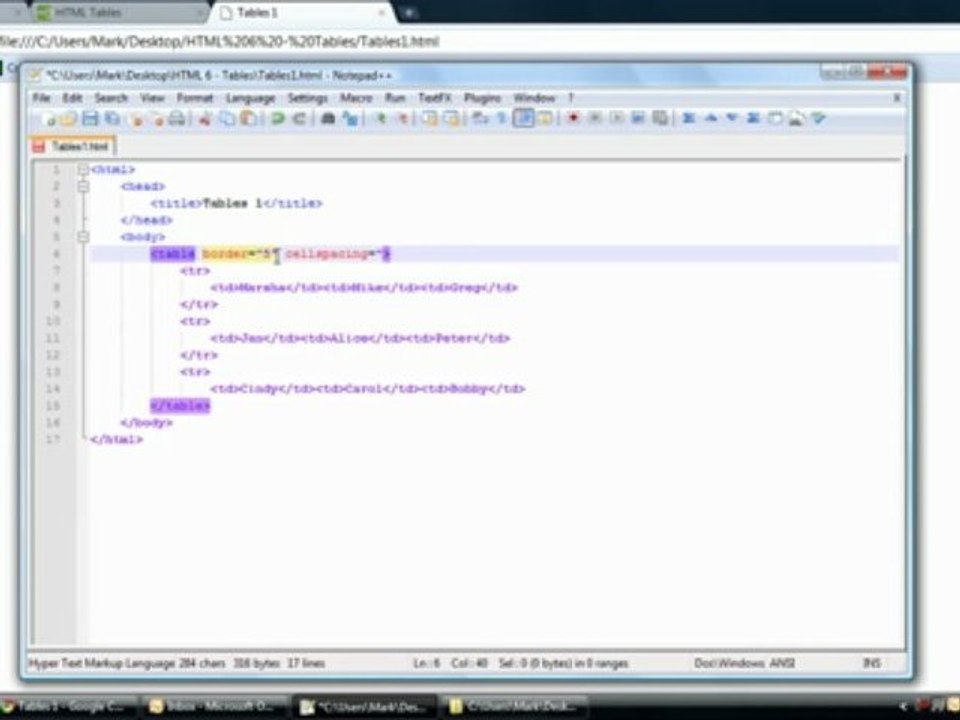Toggle synchronize horizontal scrolling button
The image size is (960, 720).
point(451,118)
